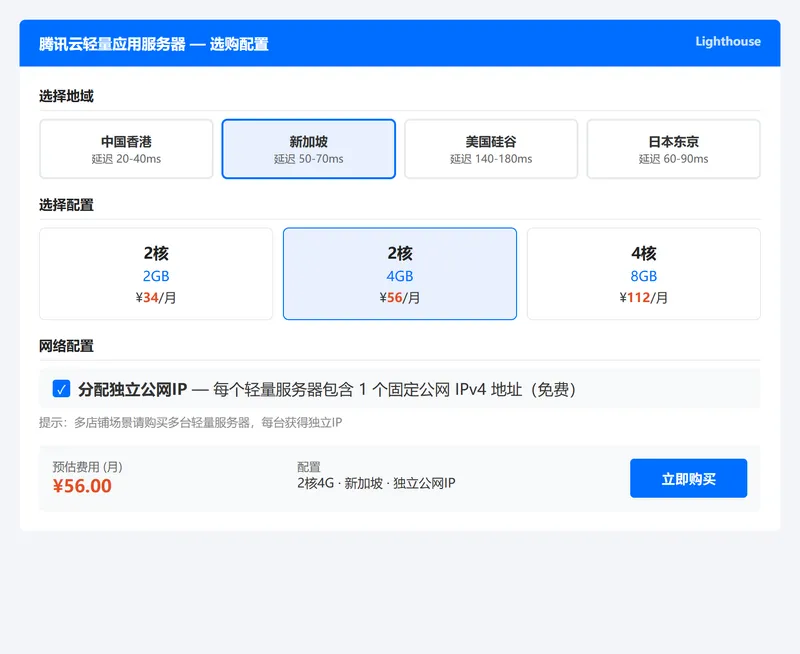Click the 选择地域 section heading
The height and width of the screenshot is (654, 800).
click(x=66, y=96)
